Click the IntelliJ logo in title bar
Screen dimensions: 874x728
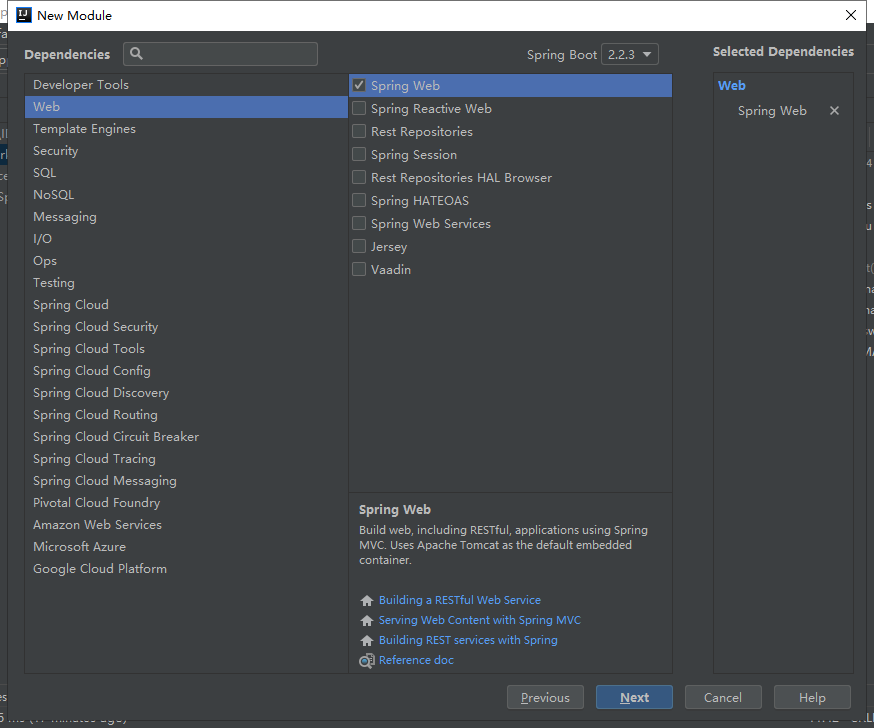[x=24, y=15]
